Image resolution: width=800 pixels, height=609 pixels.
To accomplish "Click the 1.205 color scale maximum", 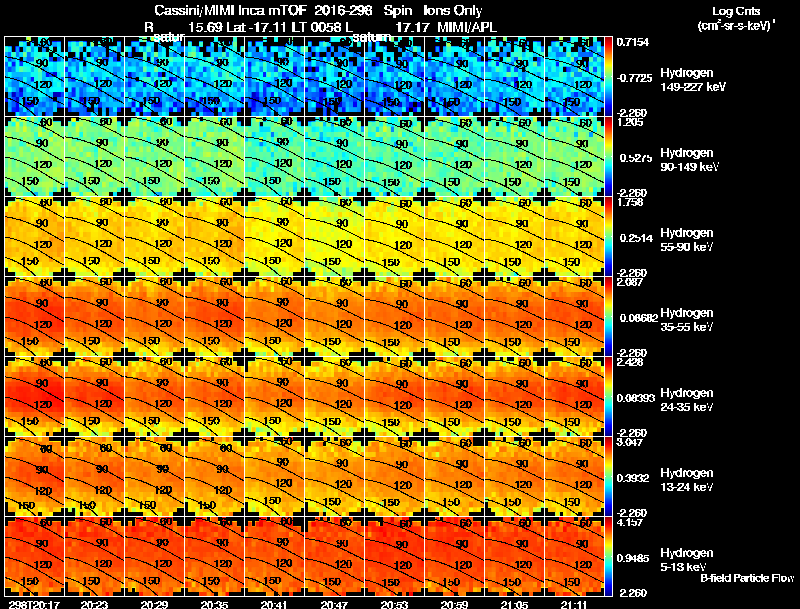I will (x=630, y=122).
